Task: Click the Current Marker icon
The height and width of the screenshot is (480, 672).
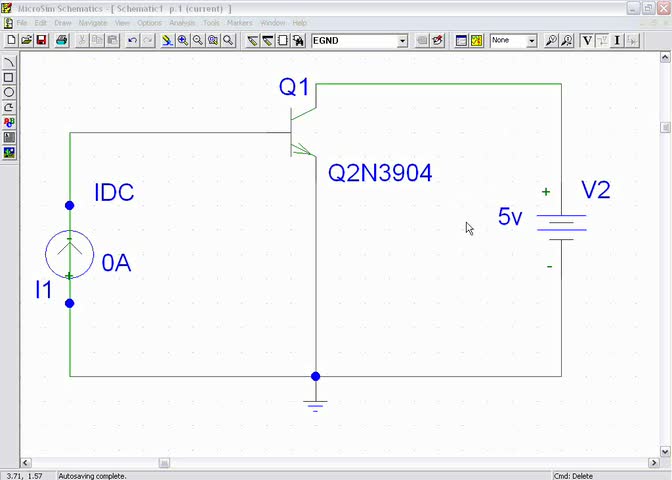Action: 567,40
